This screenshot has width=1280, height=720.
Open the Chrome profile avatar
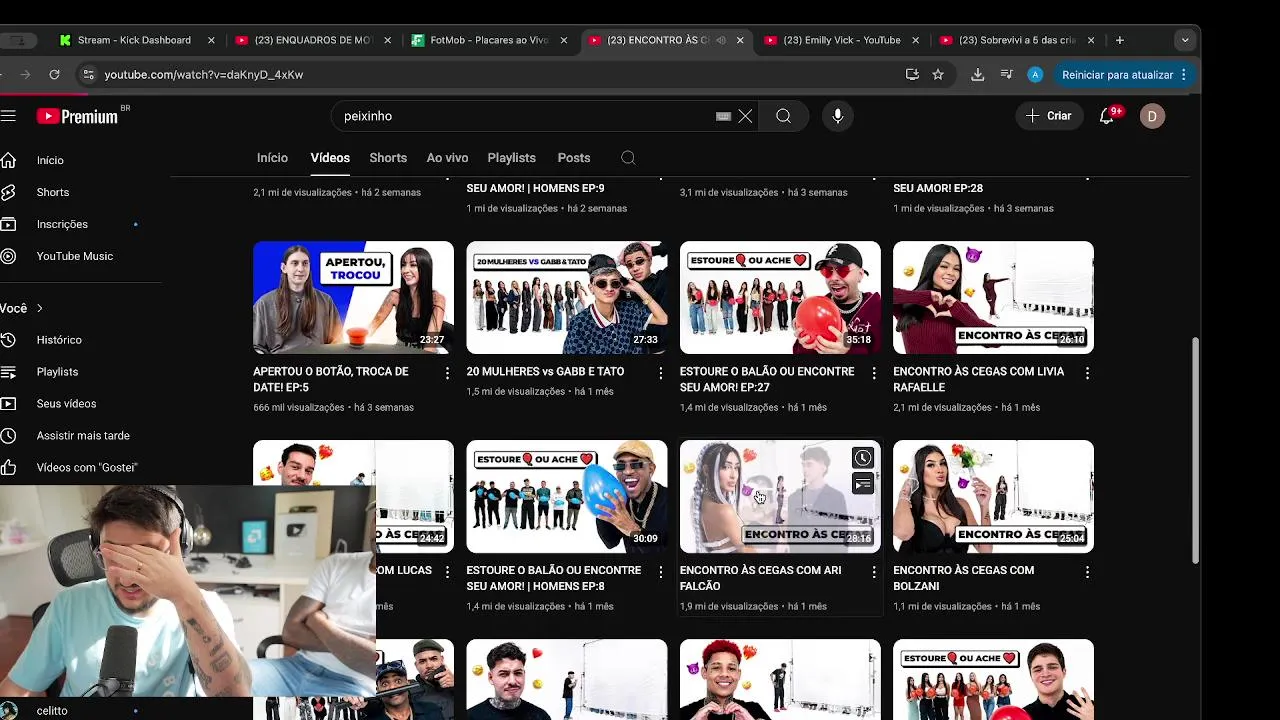coord(1035,74)
